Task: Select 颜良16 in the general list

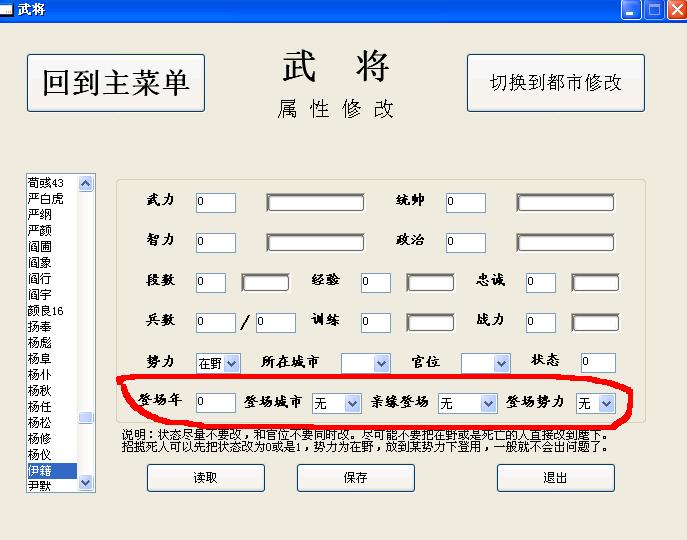Action: coord(52,311)
